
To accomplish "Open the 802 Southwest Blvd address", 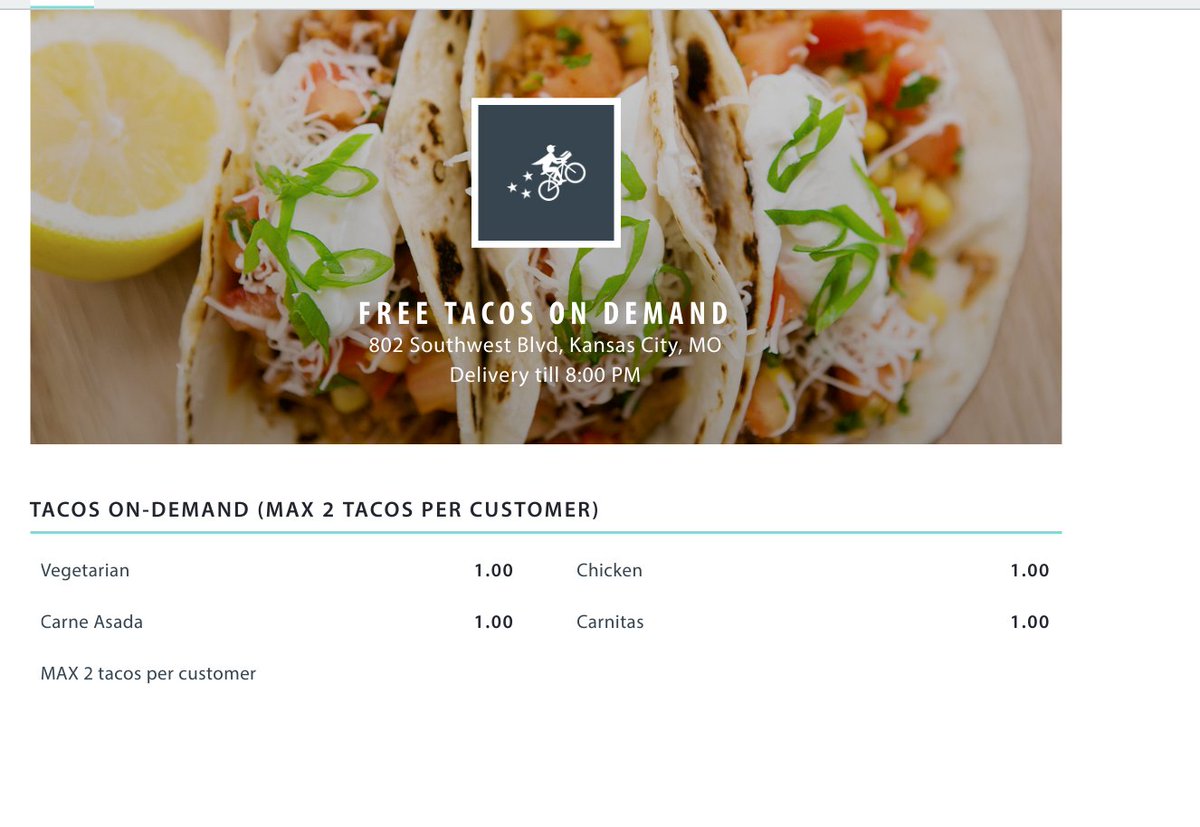I will pyautogui.click(x=545, y=346).
